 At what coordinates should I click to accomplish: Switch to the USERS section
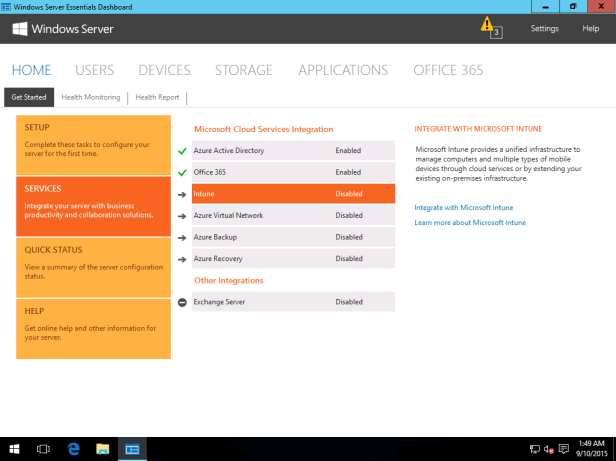pos(94,70)
